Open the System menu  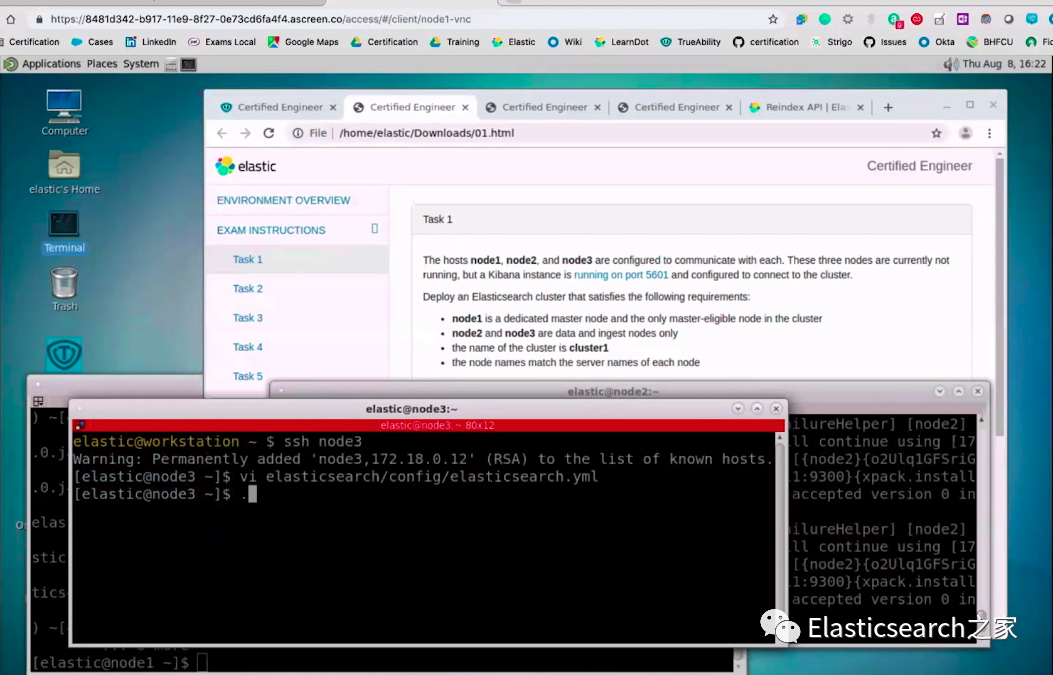click(141, 64)
